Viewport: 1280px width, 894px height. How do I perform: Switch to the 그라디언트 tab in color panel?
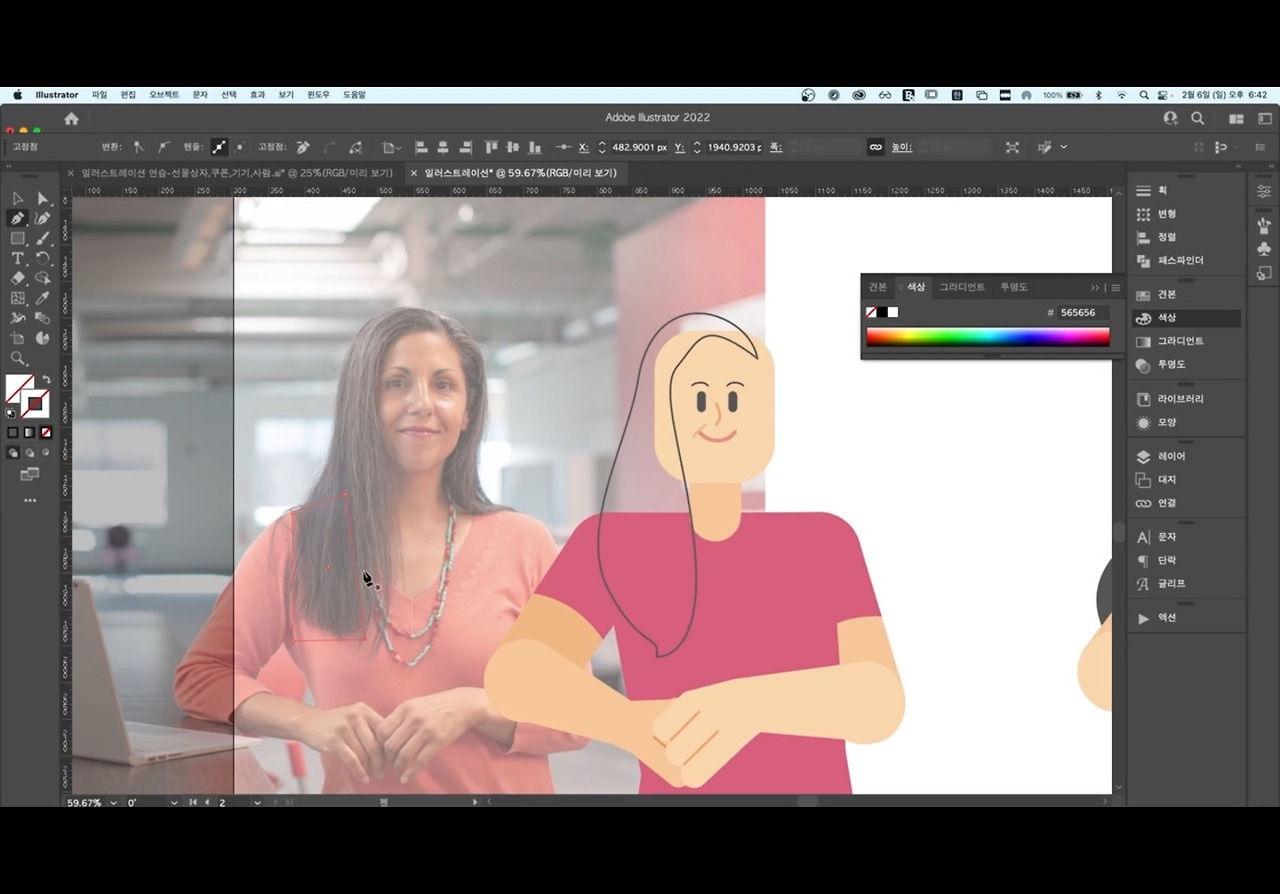click(x=961, y=287)
